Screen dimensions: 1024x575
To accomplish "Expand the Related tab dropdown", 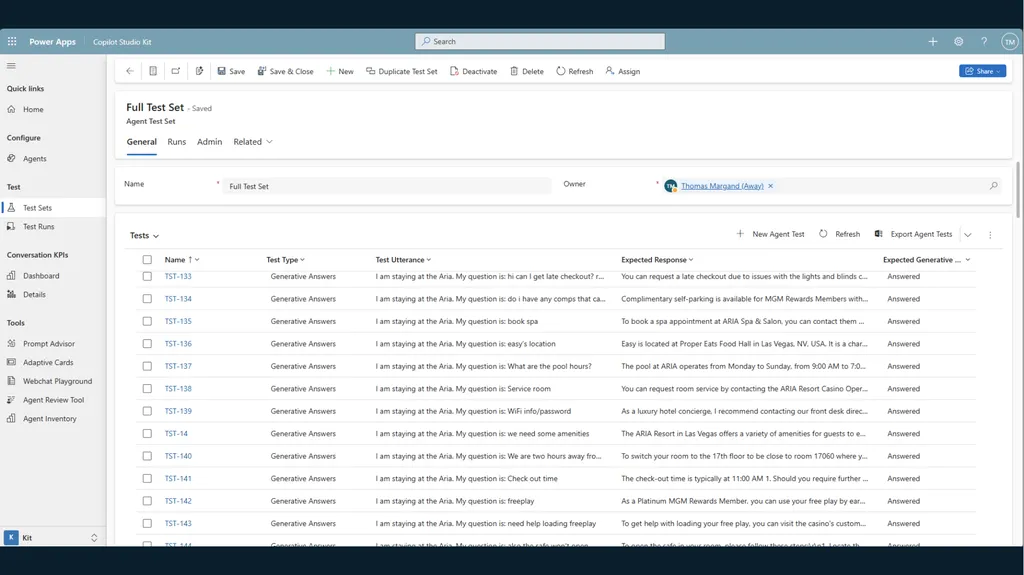I will pos(253,142).
